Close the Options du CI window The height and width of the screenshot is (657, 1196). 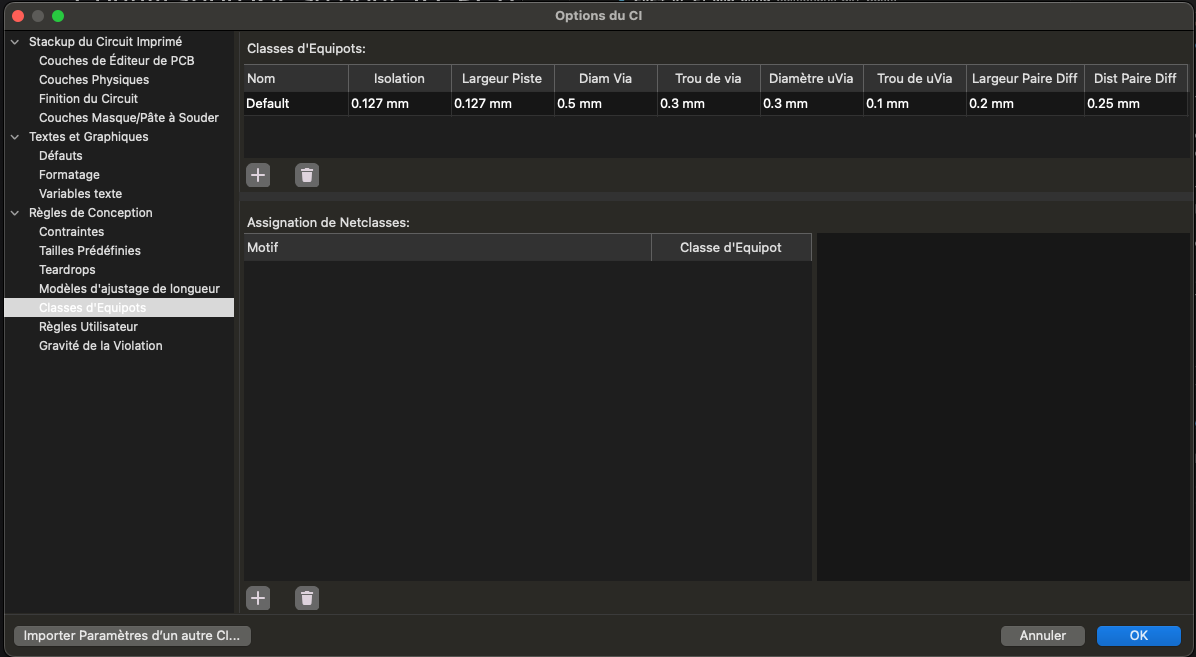click(x=18, y=16)
